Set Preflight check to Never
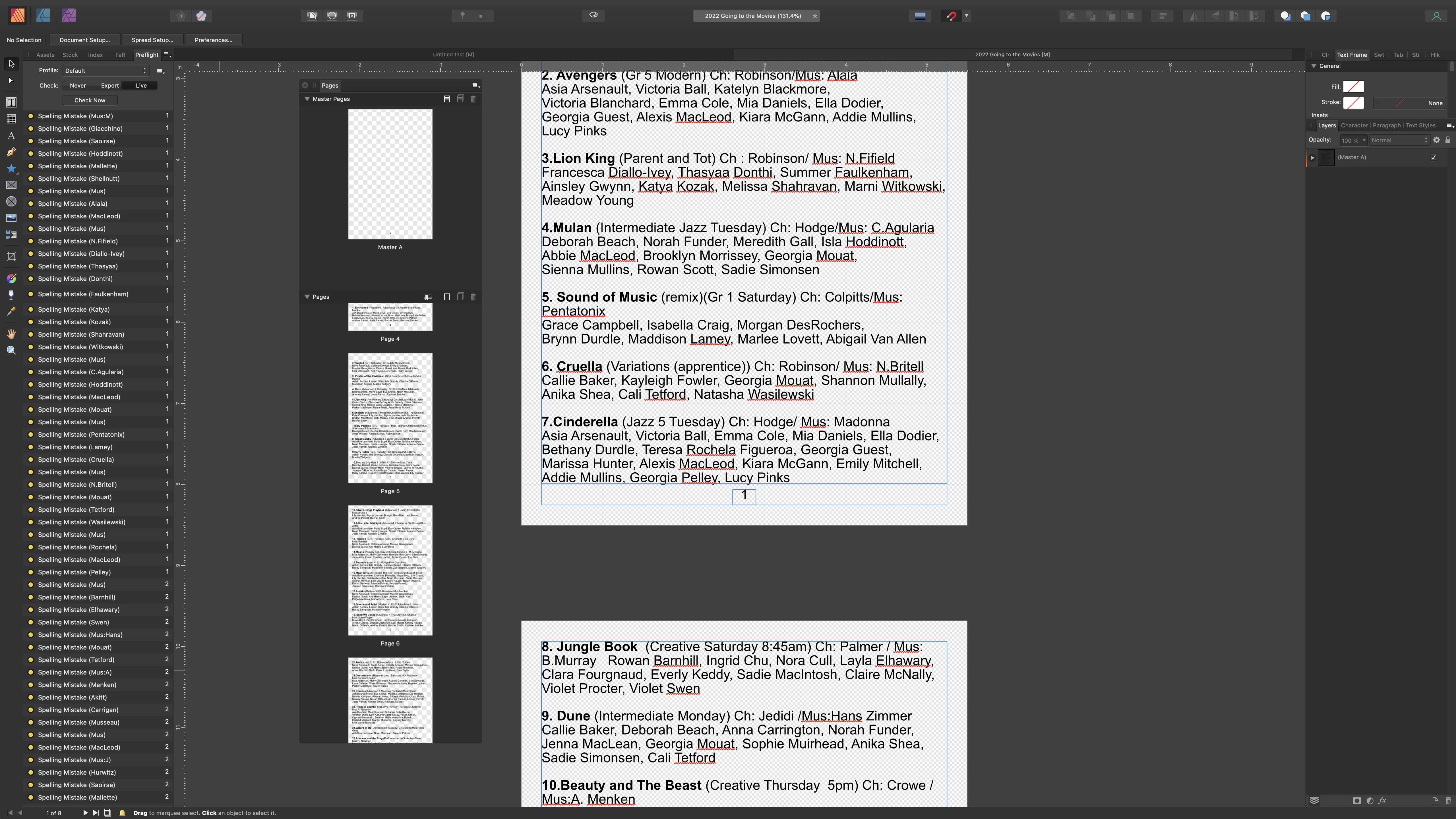Image resolution: width=1456 pixels, height=819 pixels. pyautogui.click(x=78, y=85)
